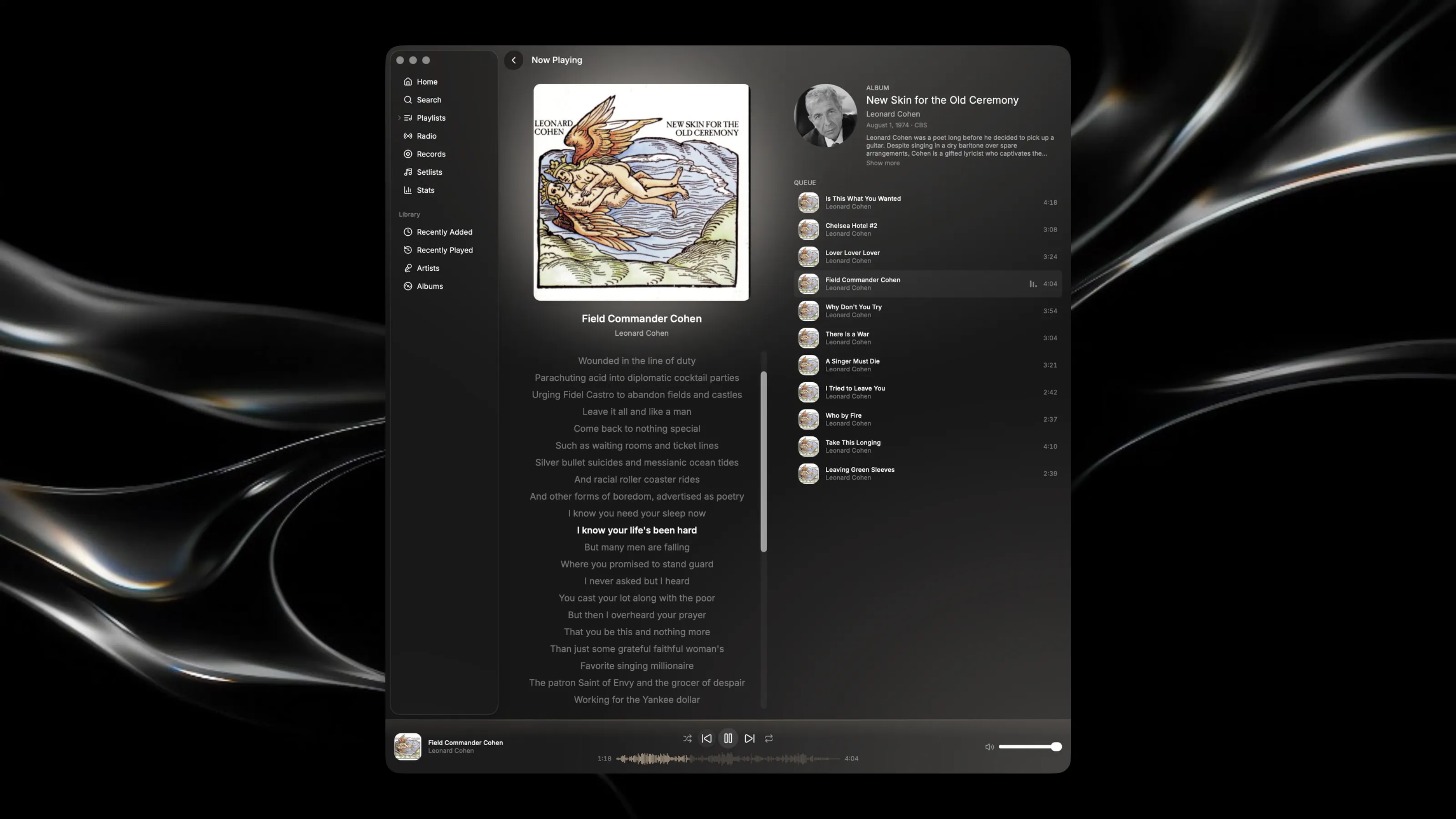Toggle repeat mode
Screen dimensions: 1456x819
point(768,738)
